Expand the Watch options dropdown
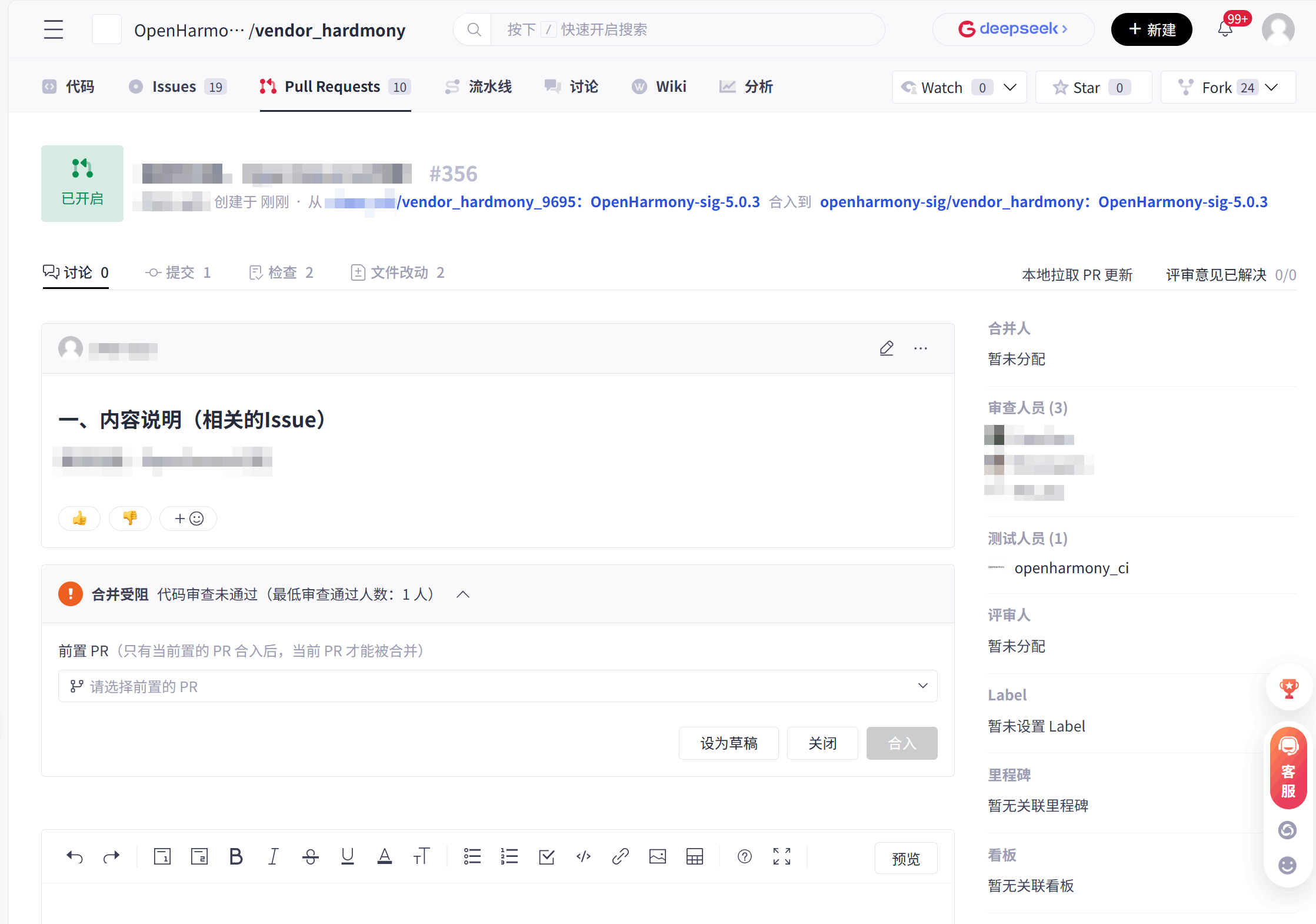This screenshot has height=924, width=1316. (1010, 88)
